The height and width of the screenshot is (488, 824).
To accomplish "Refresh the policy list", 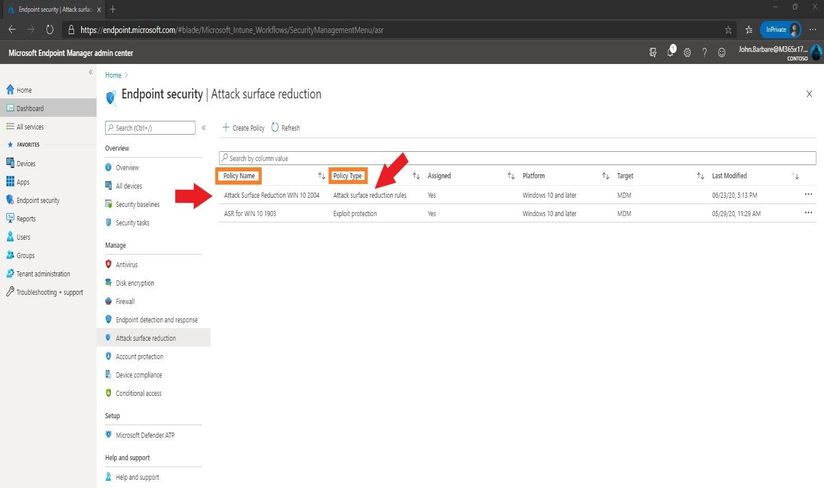I will pos(285,128).
